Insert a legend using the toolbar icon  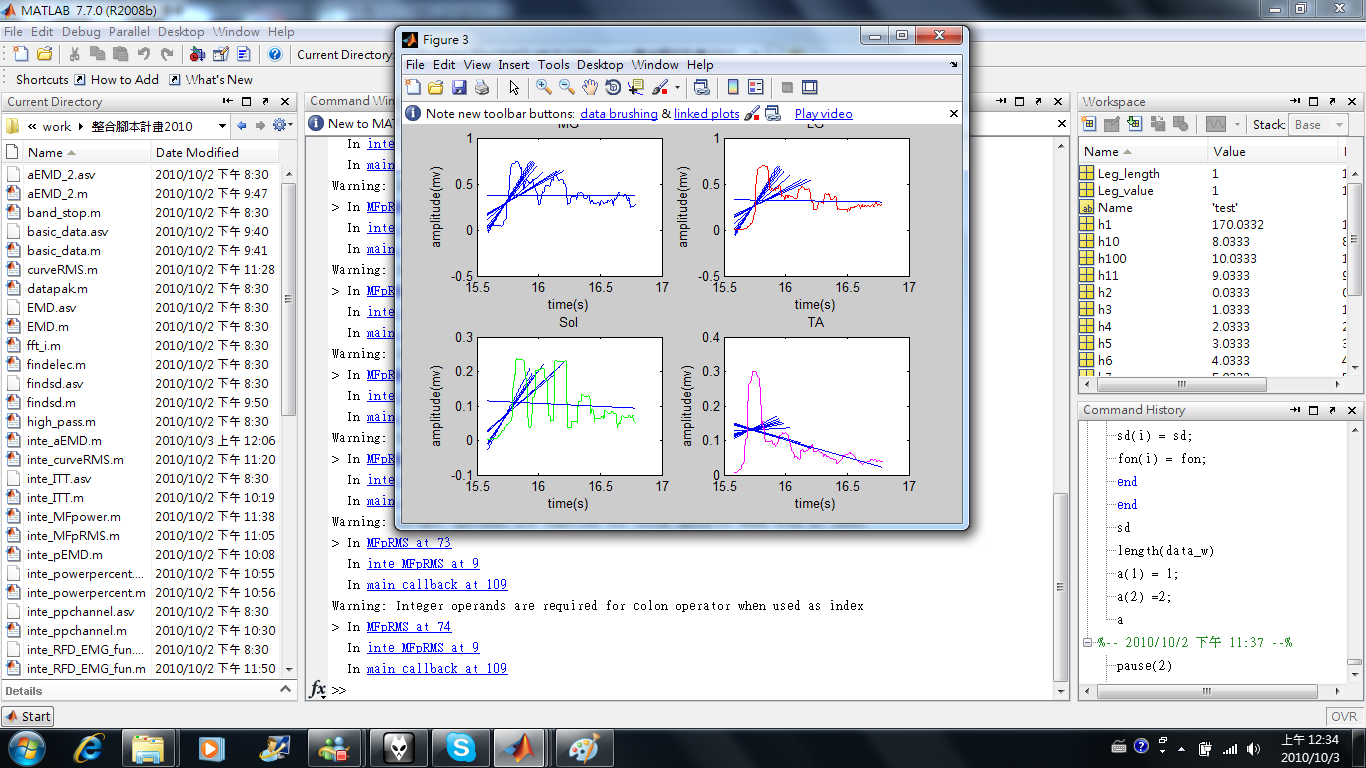[754, 87]
